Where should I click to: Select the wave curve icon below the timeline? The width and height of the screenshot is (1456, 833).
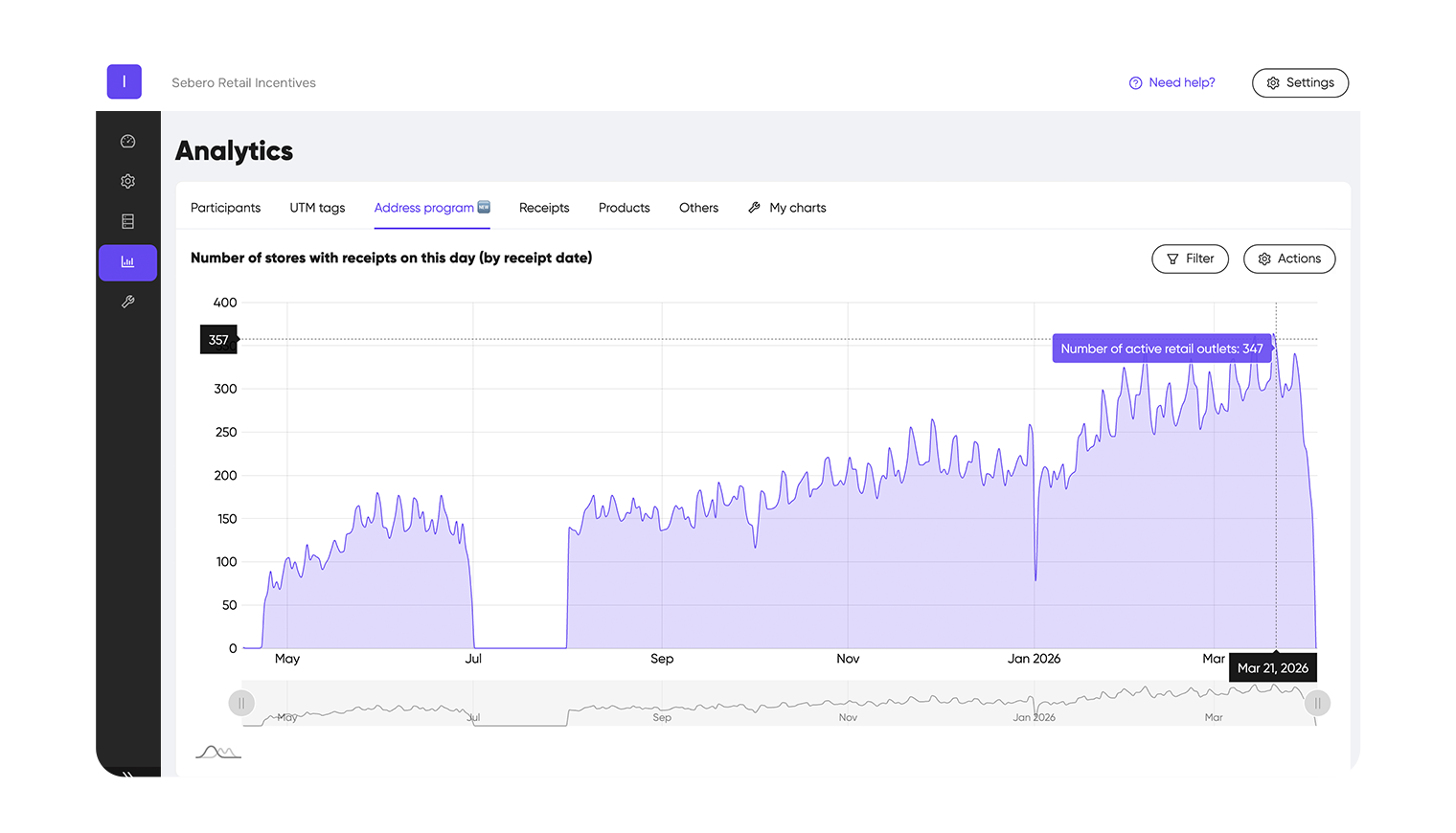coord(217,752)
